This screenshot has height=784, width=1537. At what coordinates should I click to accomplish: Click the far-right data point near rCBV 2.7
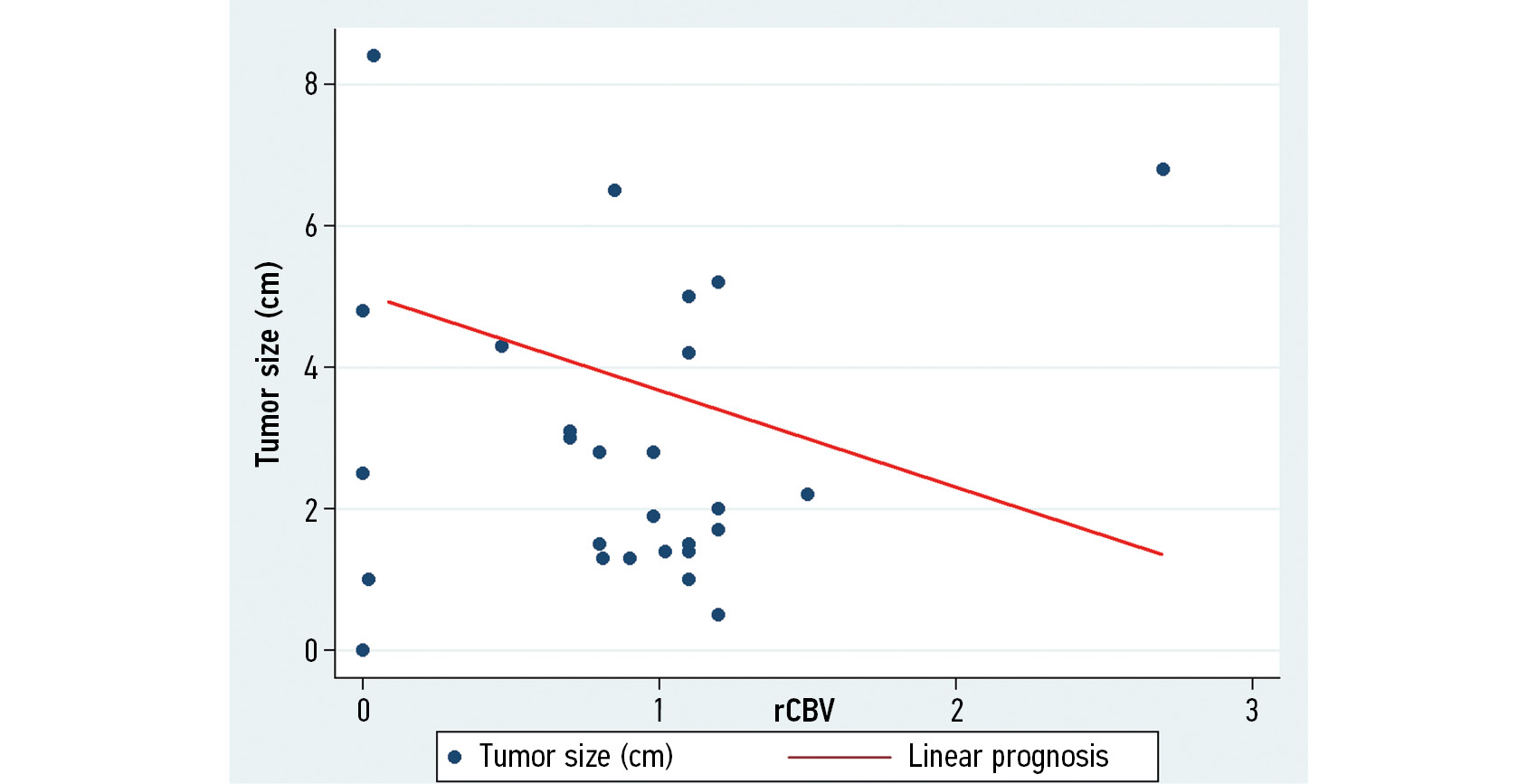(1162, 170)
